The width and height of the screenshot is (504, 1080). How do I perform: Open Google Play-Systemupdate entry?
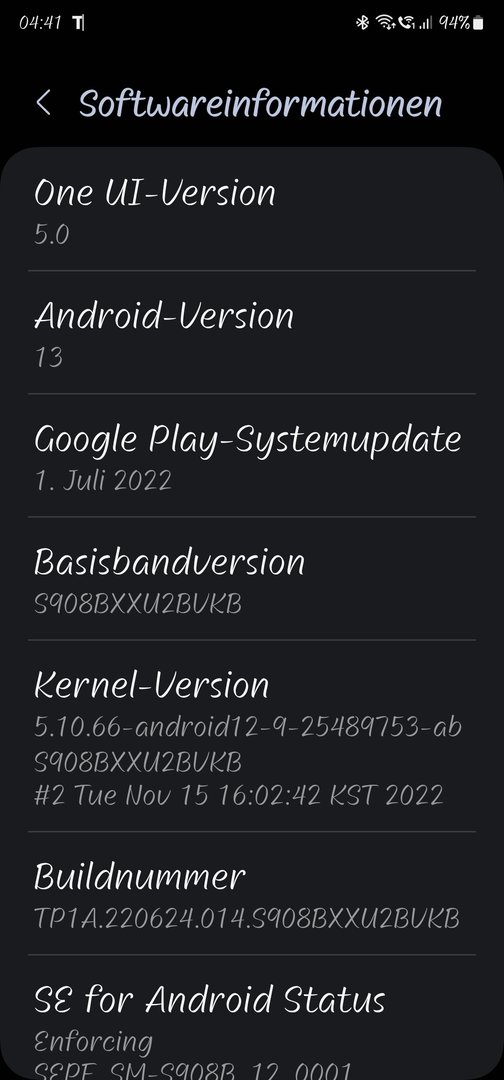click(252, 455)
